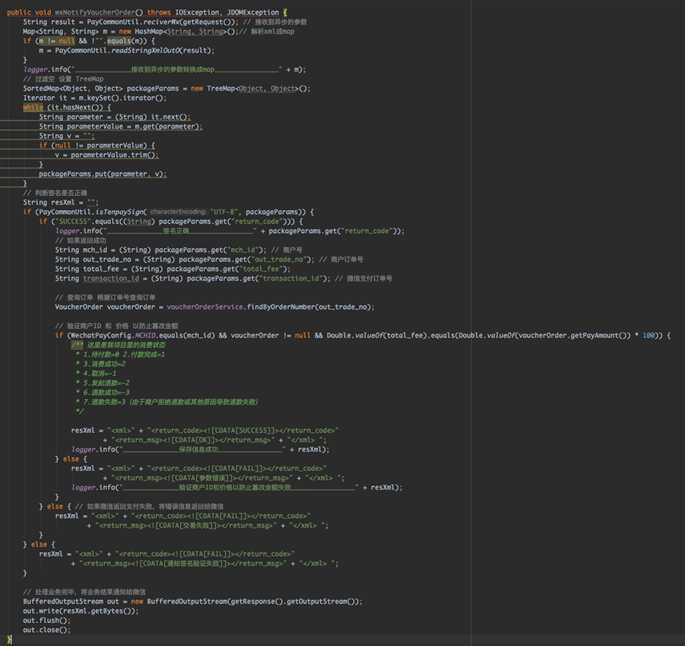
Task: Click the line "out.flush();"
Action: (46, 620)
